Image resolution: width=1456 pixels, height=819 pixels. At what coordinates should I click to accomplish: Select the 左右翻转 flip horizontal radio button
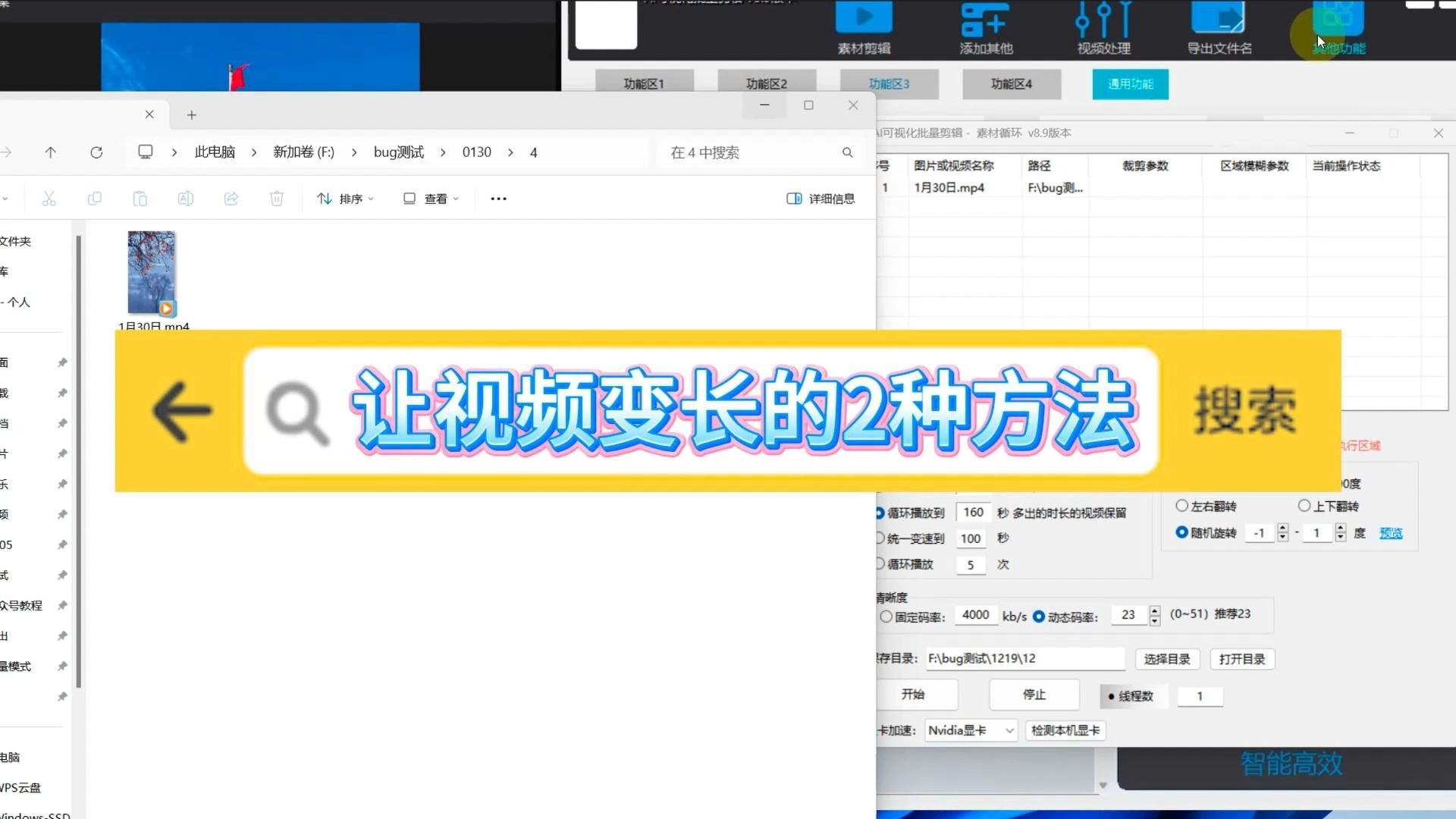point(1182,505)
